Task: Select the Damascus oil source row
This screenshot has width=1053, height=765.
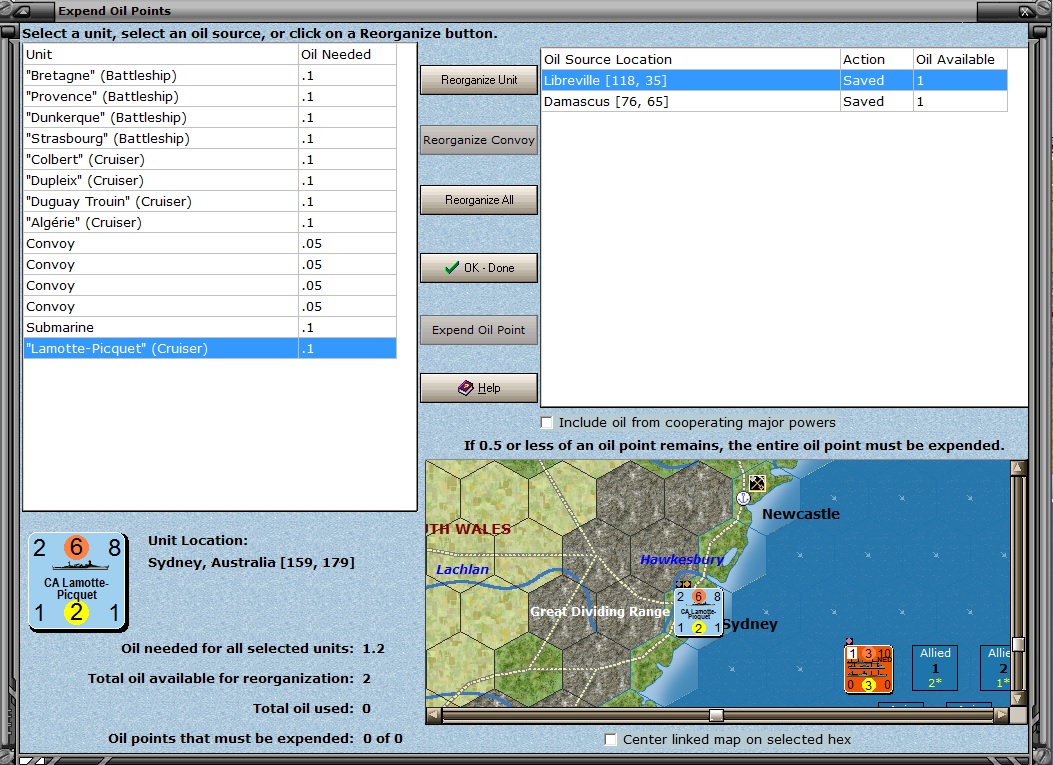Action: 690,101
